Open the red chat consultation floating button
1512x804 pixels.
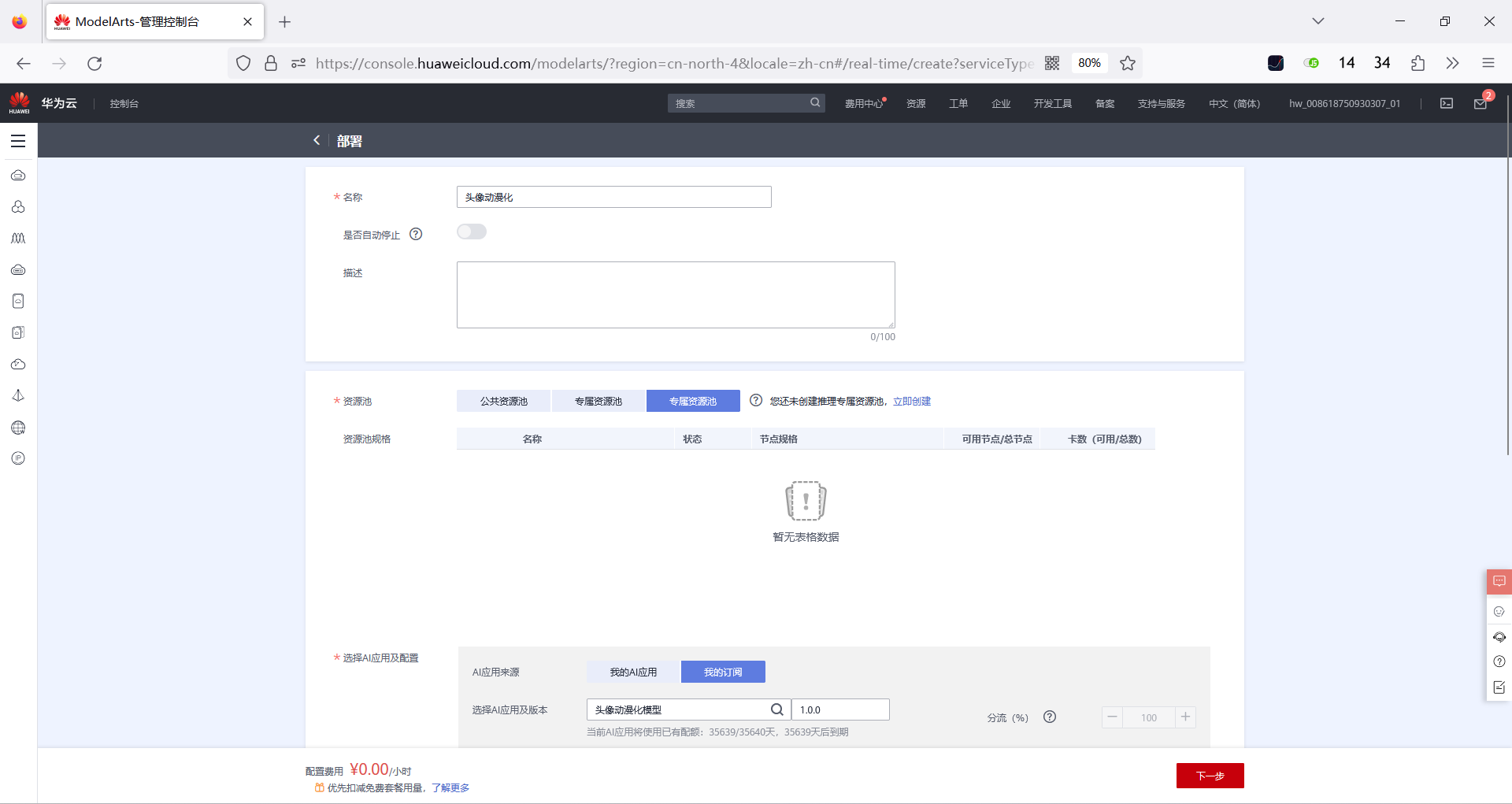[x=1499, y=582]
